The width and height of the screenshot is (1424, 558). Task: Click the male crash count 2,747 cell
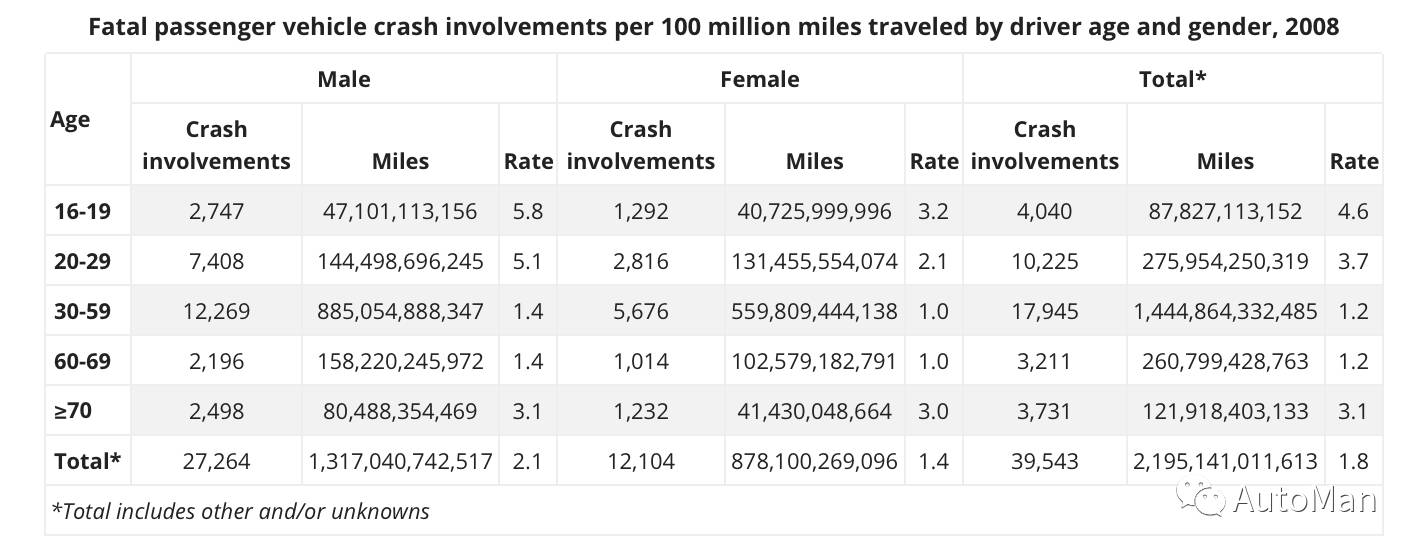pos(215,211)
